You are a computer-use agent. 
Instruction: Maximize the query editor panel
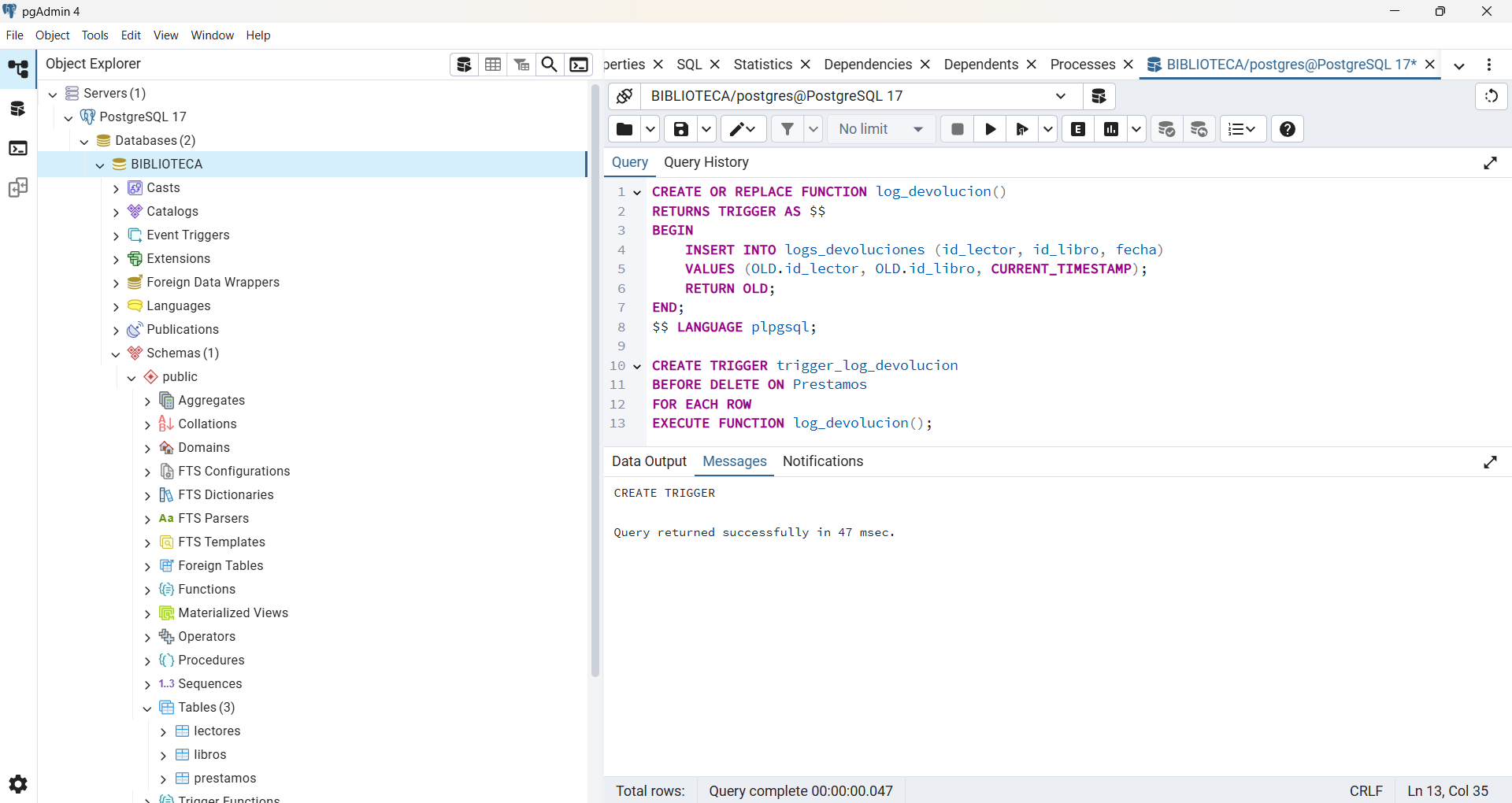click(1490, 163)
